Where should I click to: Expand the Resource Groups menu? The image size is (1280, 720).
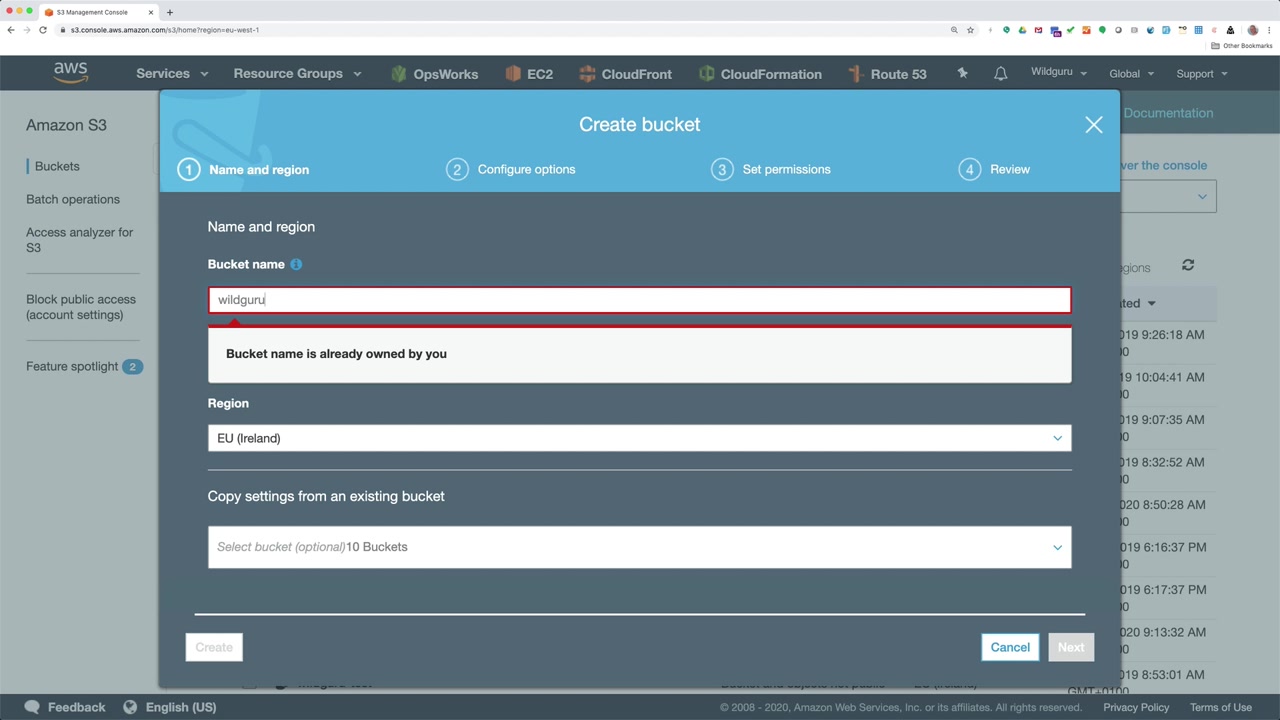pos(297,74)
